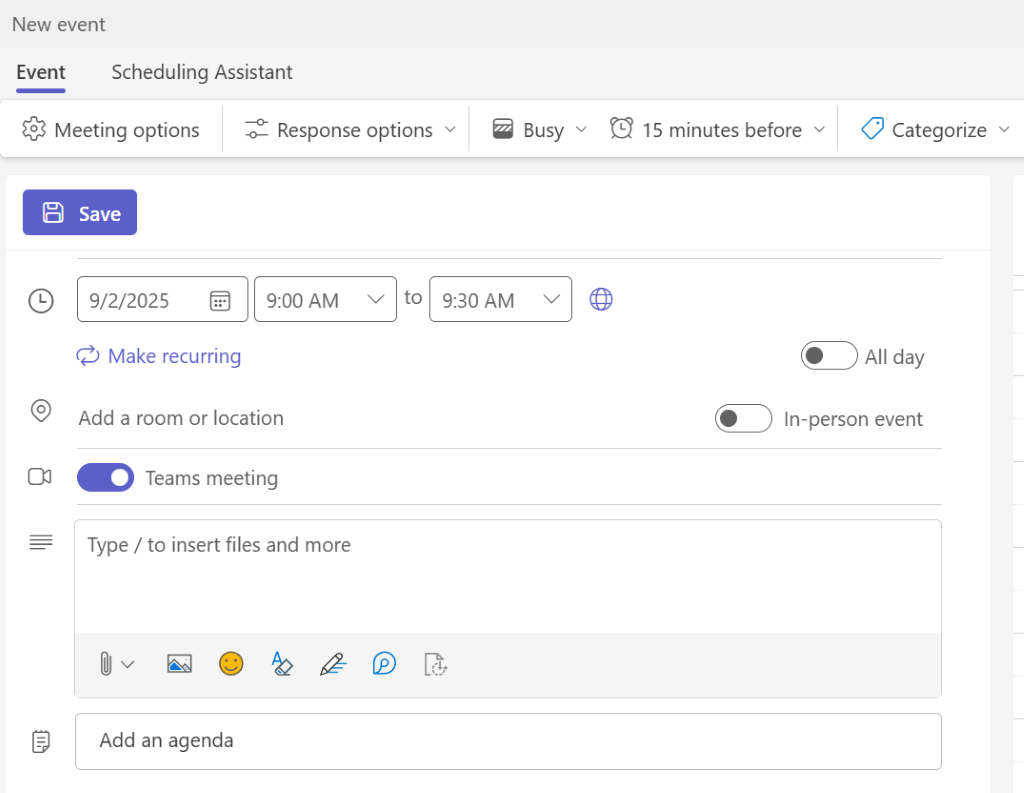Open the time zone globe icon

click(601, 299)
